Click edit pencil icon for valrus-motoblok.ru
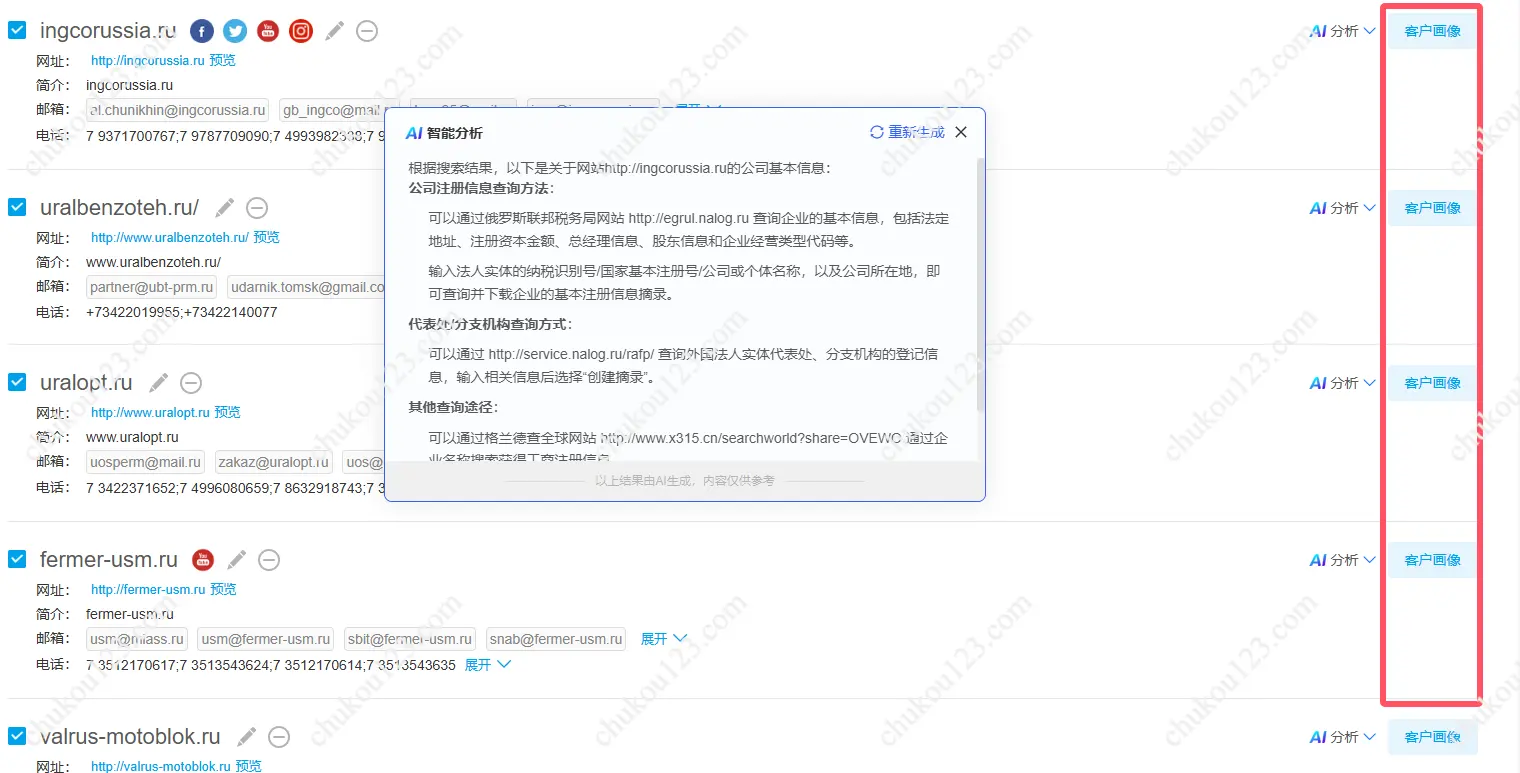 click(247, 737)
